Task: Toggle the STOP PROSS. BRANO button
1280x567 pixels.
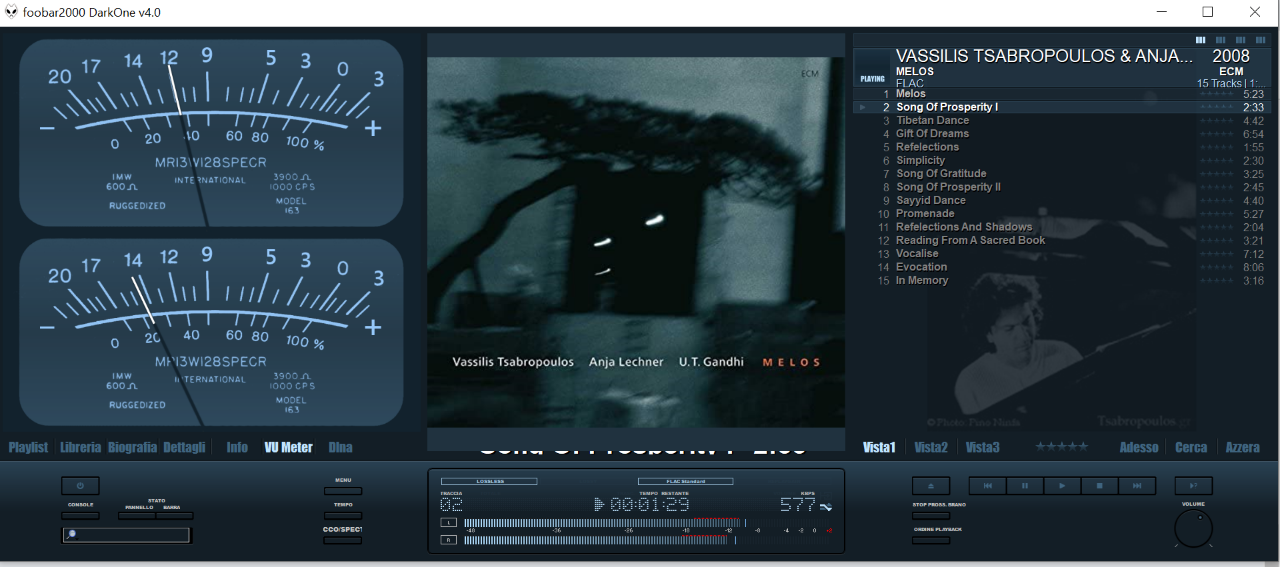Action: click(x=931, y=516)
